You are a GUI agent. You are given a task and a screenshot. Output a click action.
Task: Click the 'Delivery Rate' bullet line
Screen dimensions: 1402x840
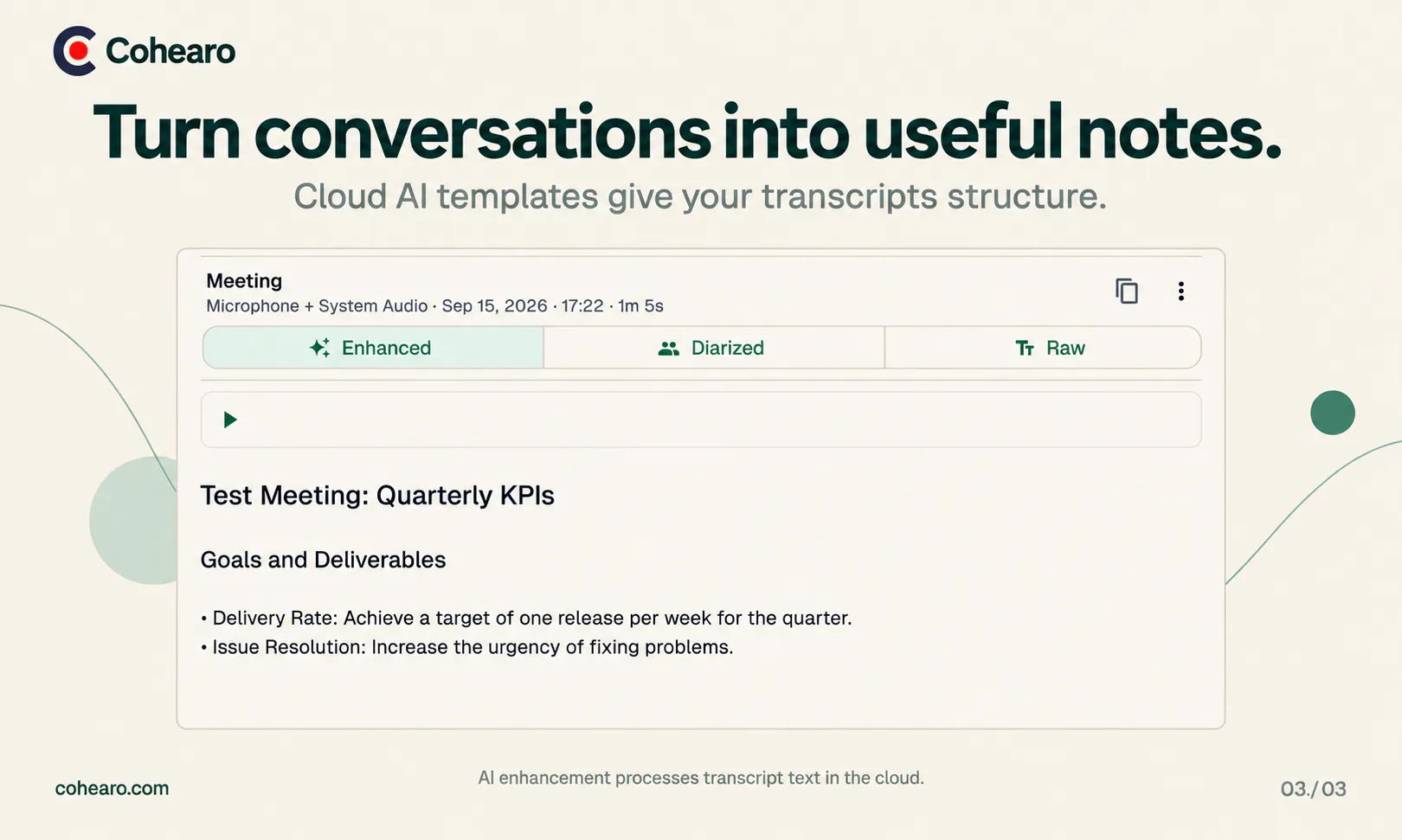tap(526, 618)
